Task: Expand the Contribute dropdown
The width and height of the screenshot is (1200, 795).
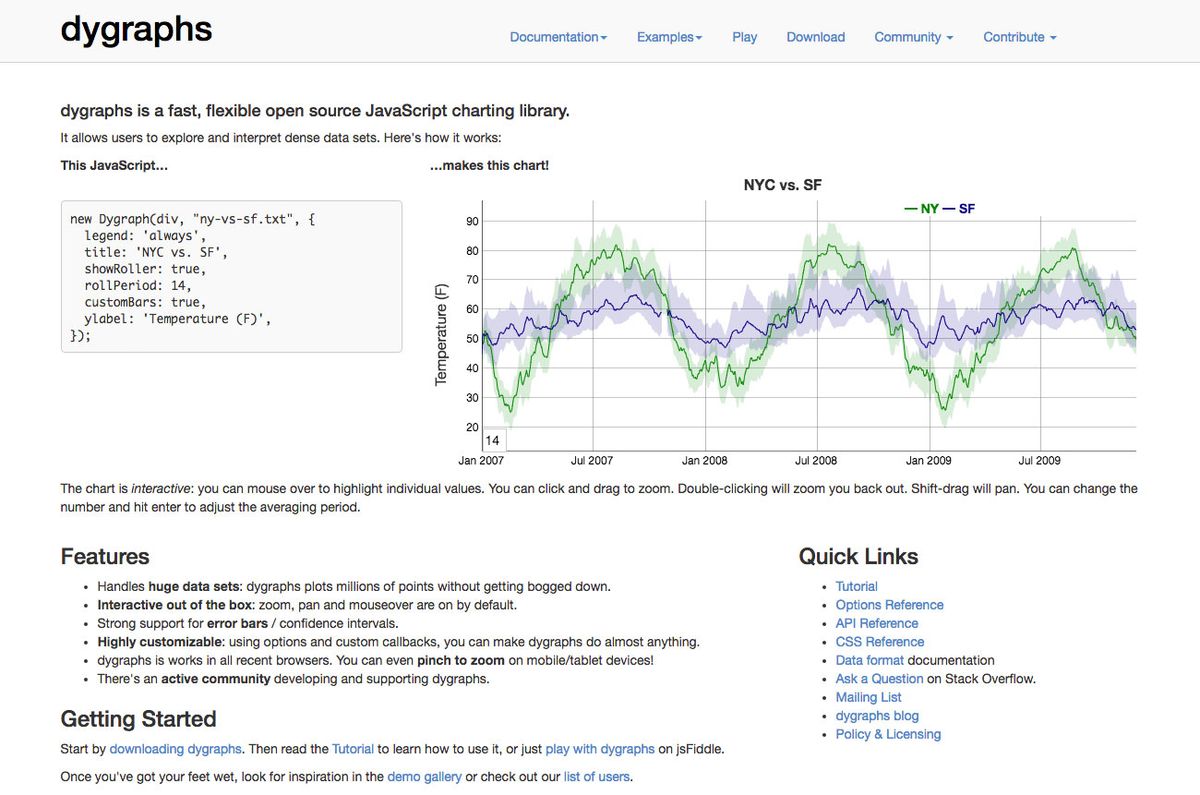Action: click(1018, 37)
